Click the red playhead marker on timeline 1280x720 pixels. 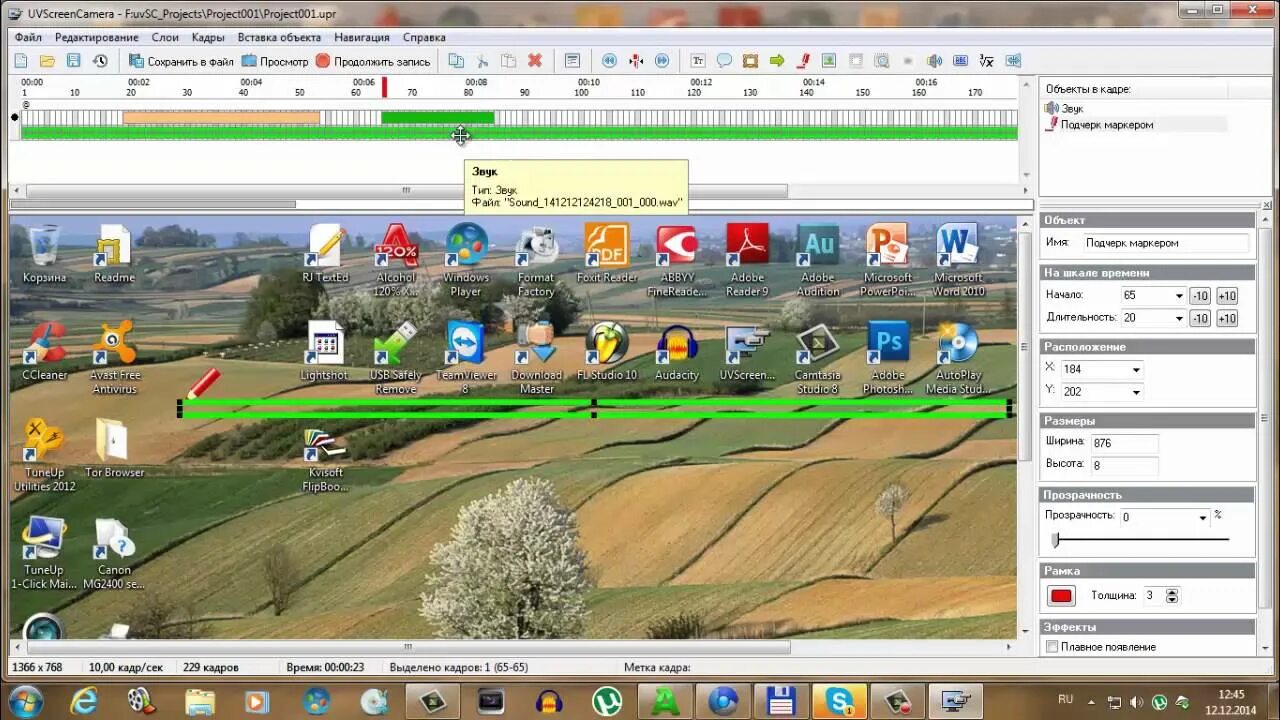(384, 88)
